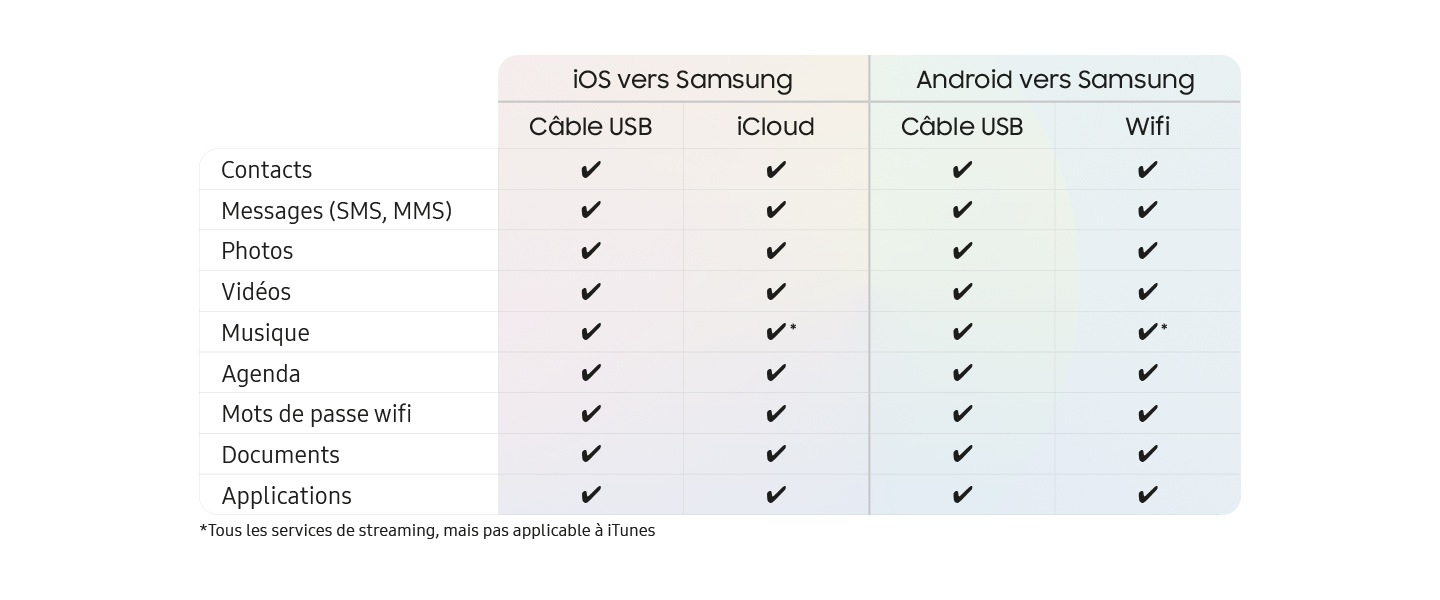Screen dimensions: 1440x600
Task: Click the Photos checkmark under Android Câble USB
Action: click(x=962, y=251)
